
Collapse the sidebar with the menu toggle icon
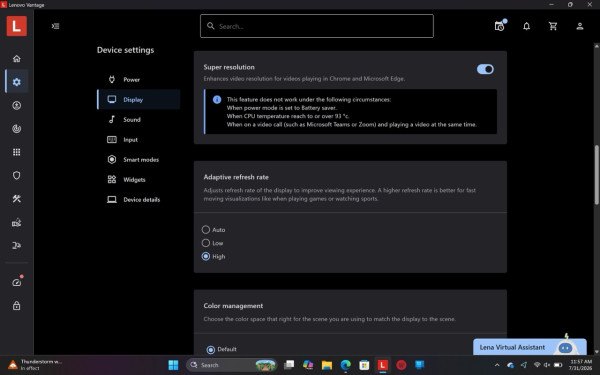pos(55,26)
